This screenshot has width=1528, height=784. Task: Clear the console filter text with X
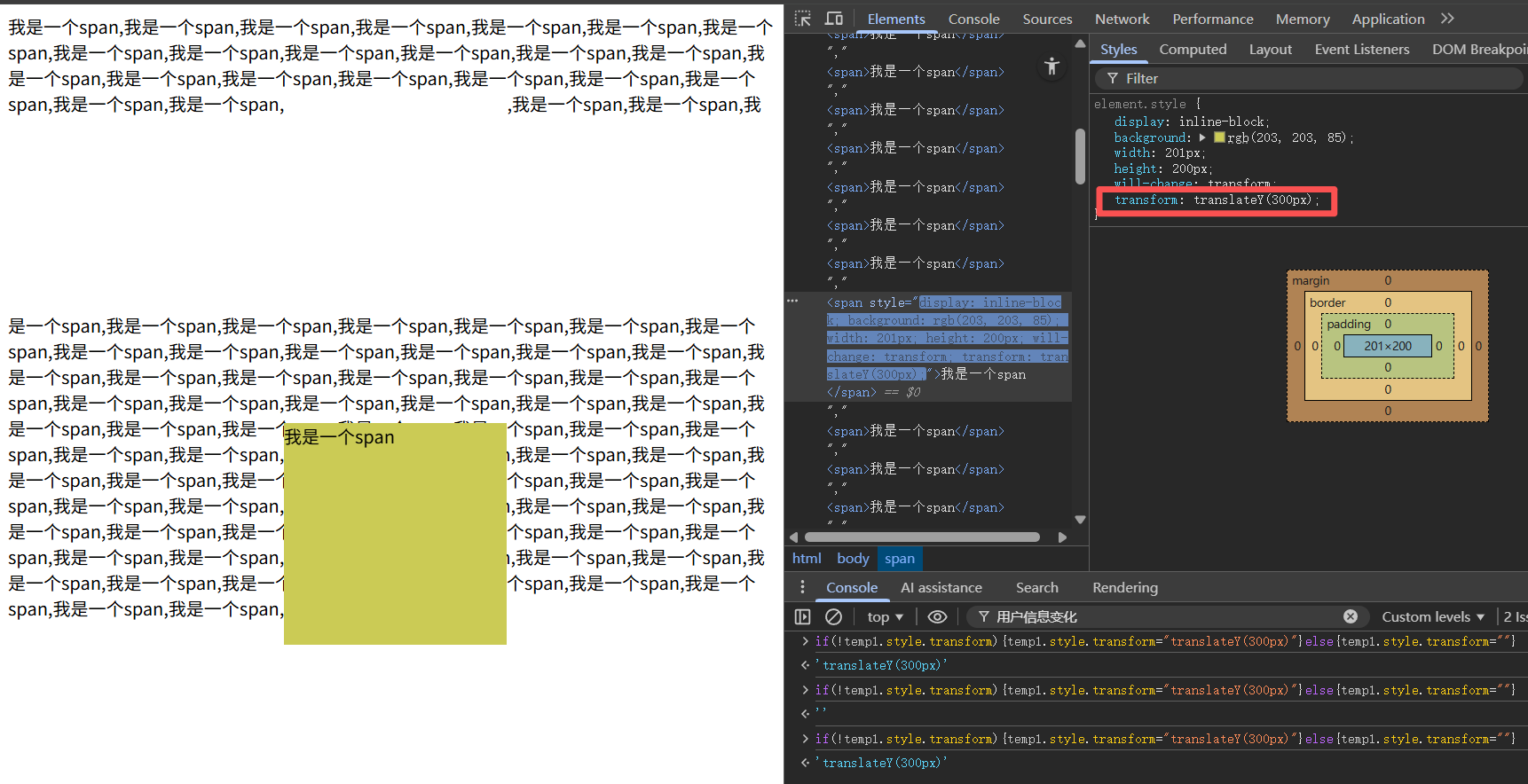(1350, 616)
